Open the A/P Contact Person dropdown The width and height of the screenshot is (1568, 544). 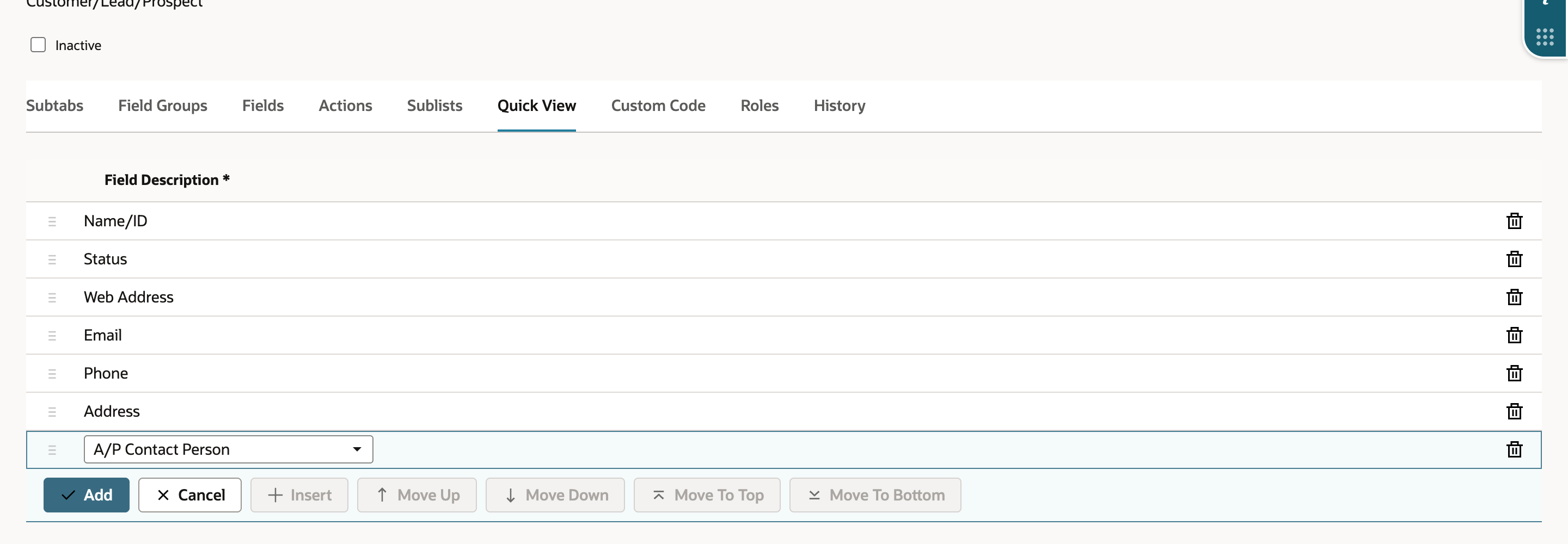(x=228, y=450)
